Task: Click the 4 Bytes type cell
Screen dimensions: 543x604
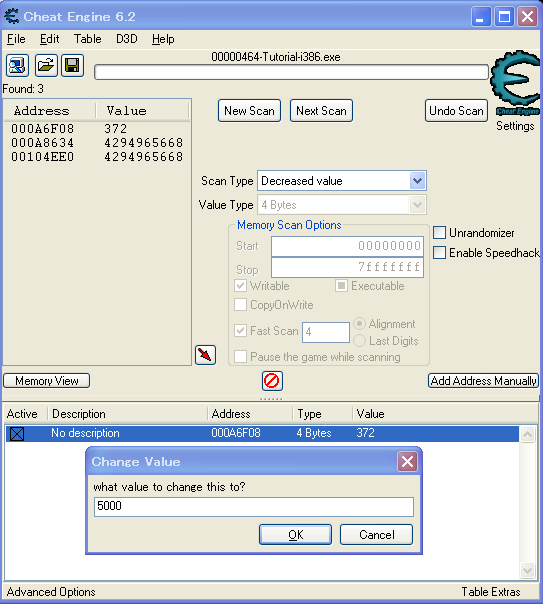Action: [x=313, y=433]
